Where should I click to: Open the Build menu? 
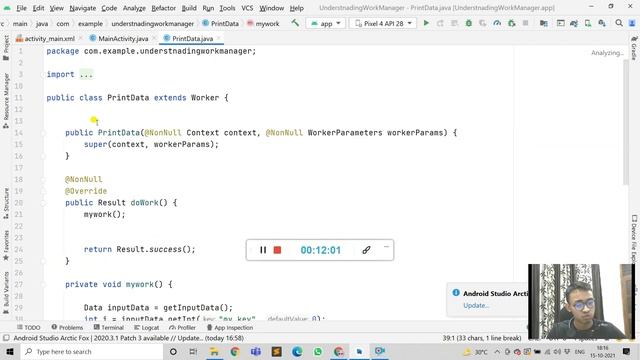[x=189, y=8]
